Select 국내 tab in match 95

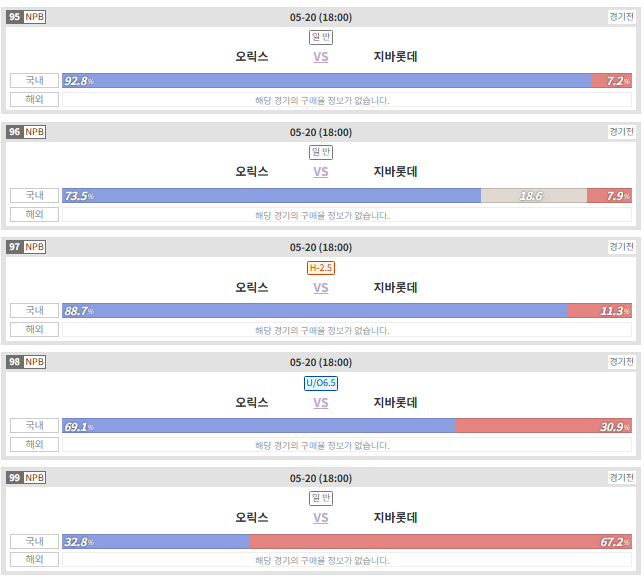click(x=34, y=80)
